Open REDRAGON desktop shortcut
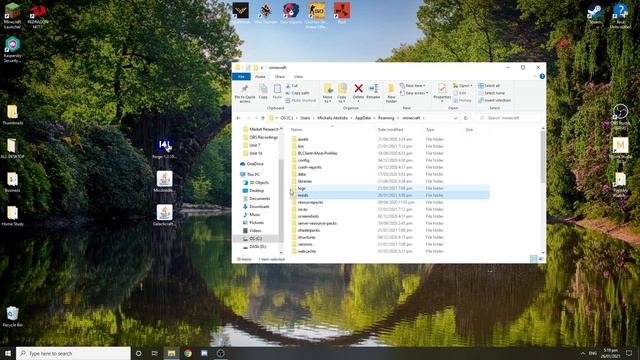Image resolution: width=640 pixels, height=360 pixels. pos(38,15)
